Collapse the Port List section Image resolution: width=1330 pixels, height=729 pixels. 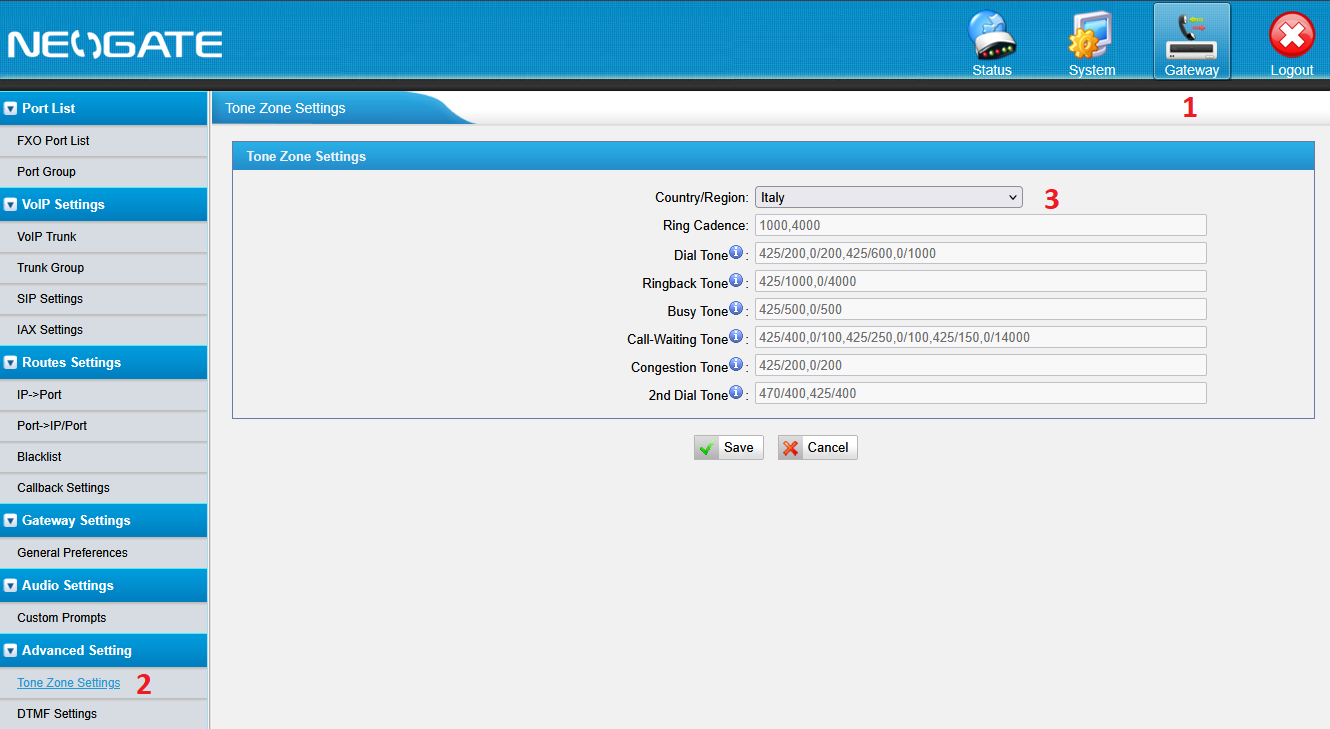tap(11, 109)
